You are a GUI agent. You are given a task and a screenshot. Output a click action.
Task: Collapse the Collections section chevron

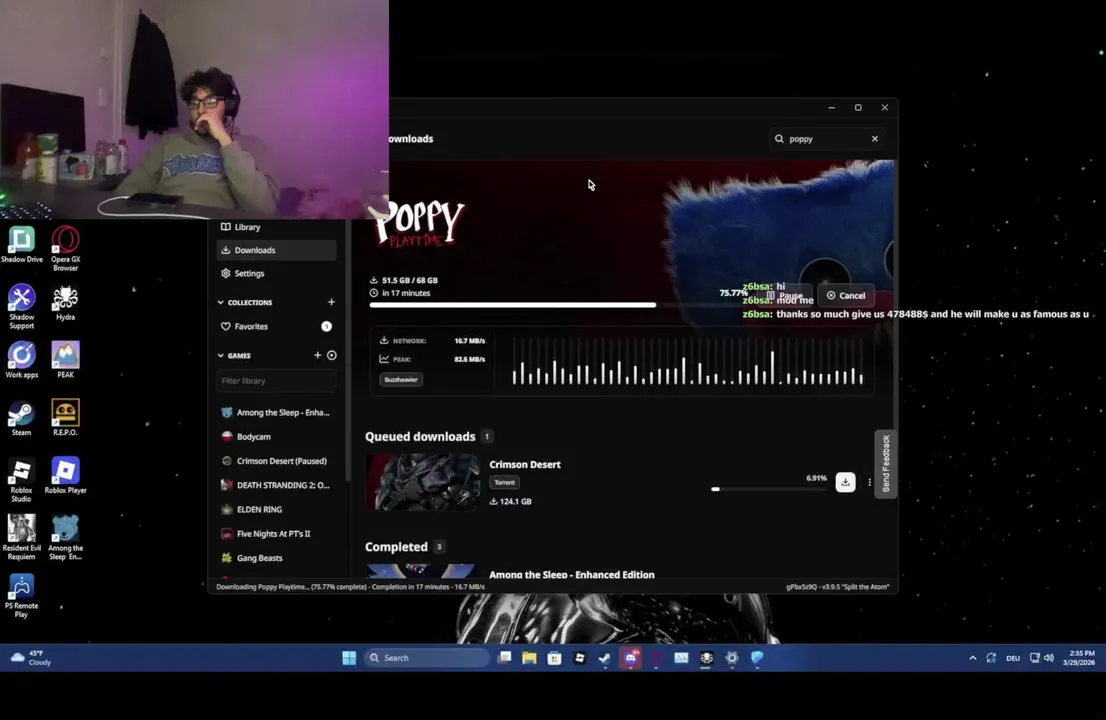pyautogui.click(x=221, y=303)
